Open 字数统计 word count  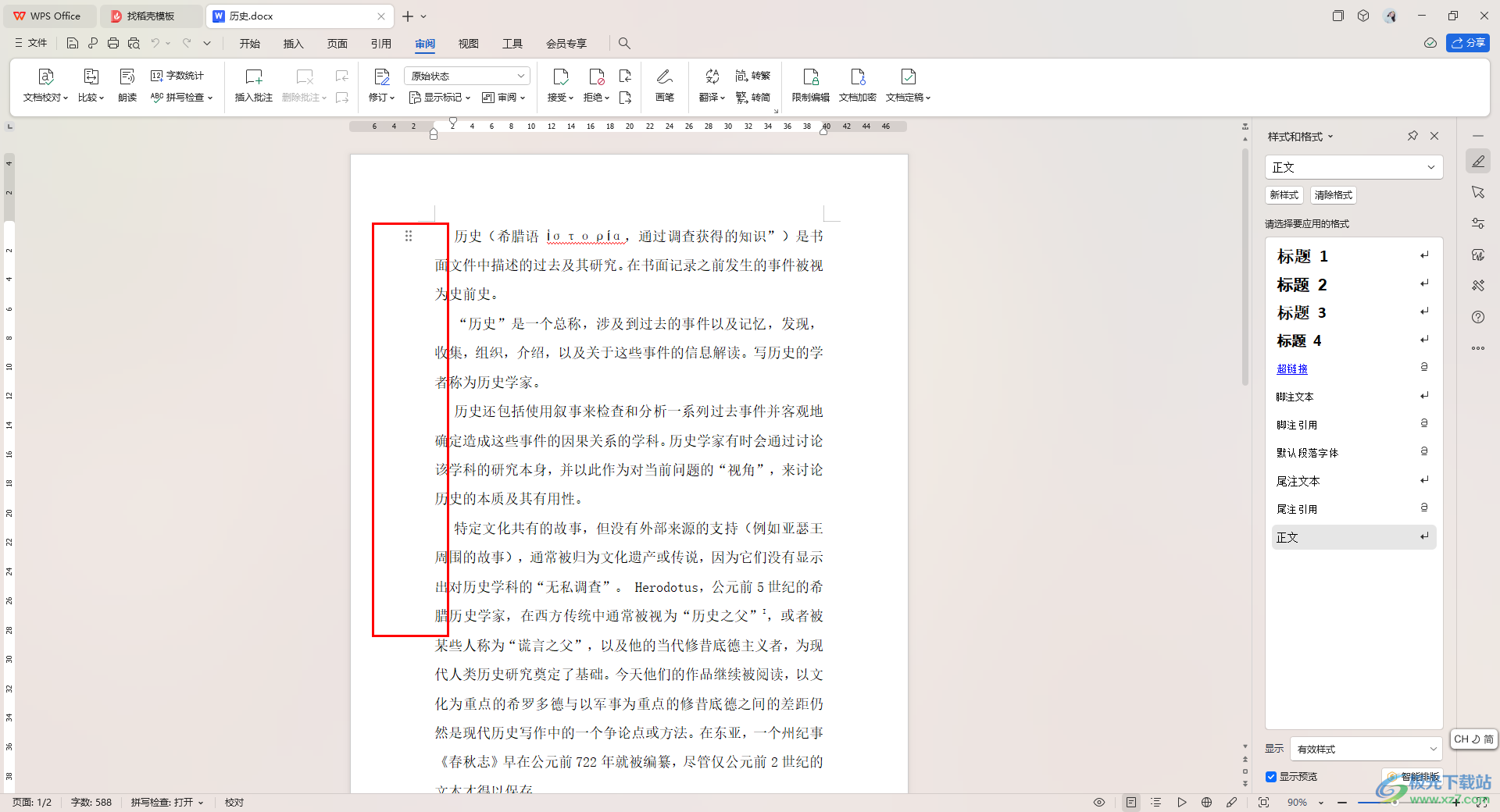tap(177, 76)
